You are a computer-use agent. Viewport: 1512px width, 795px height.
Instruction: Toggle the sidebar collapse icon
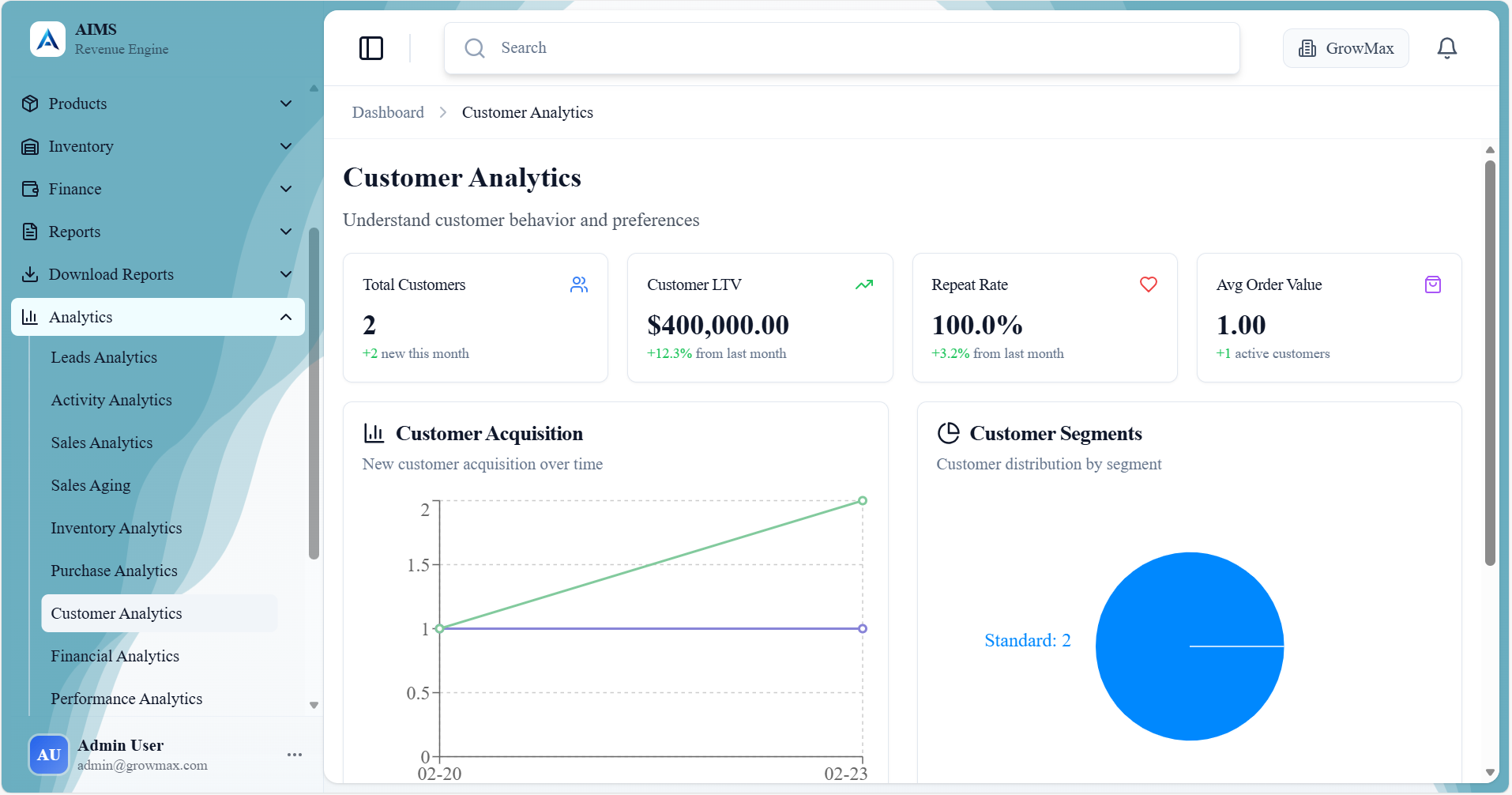click(371, 47)
